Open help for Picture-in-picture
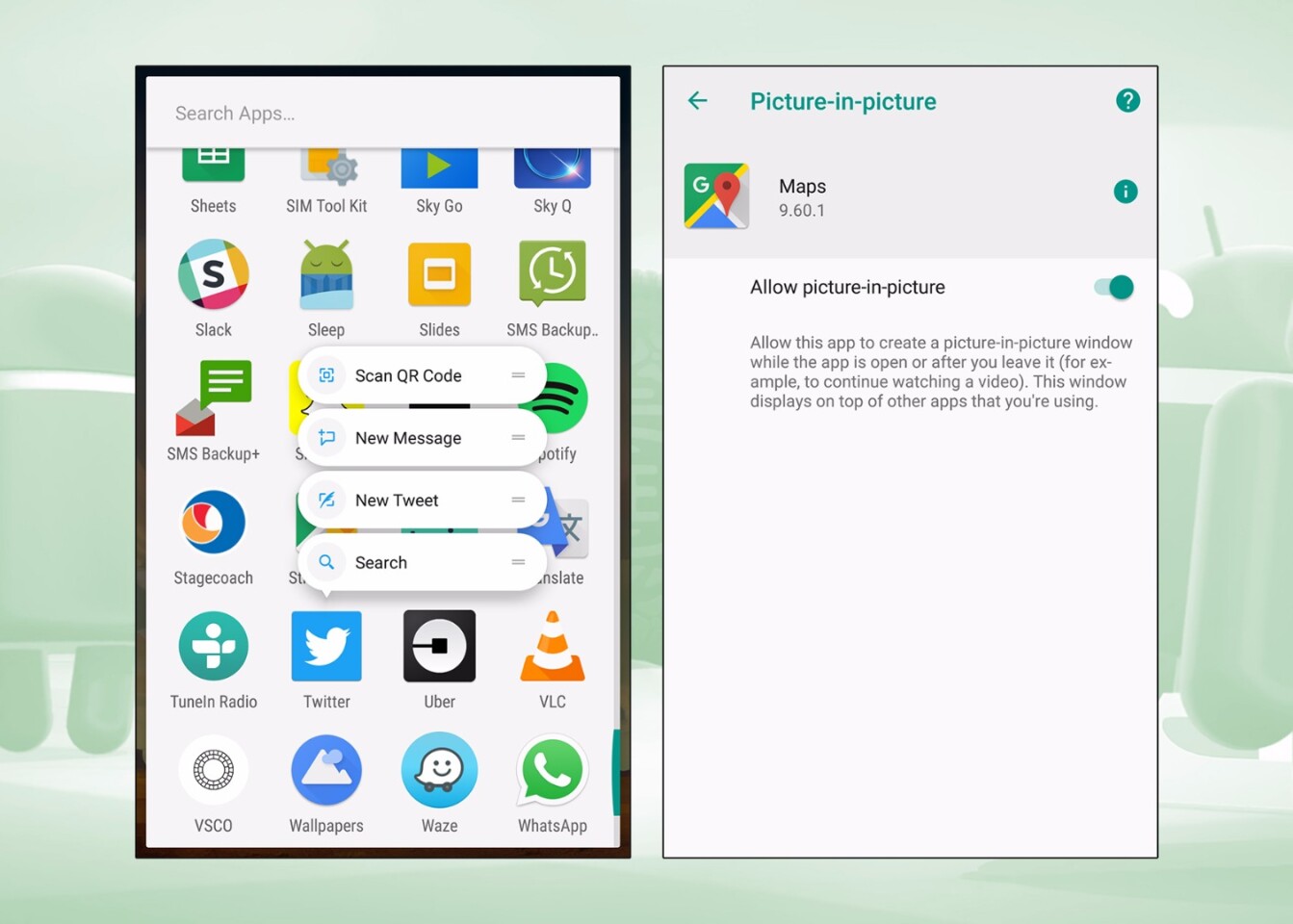The height and width of the screenshot is (924, 1293). [x=1127, y=100]
